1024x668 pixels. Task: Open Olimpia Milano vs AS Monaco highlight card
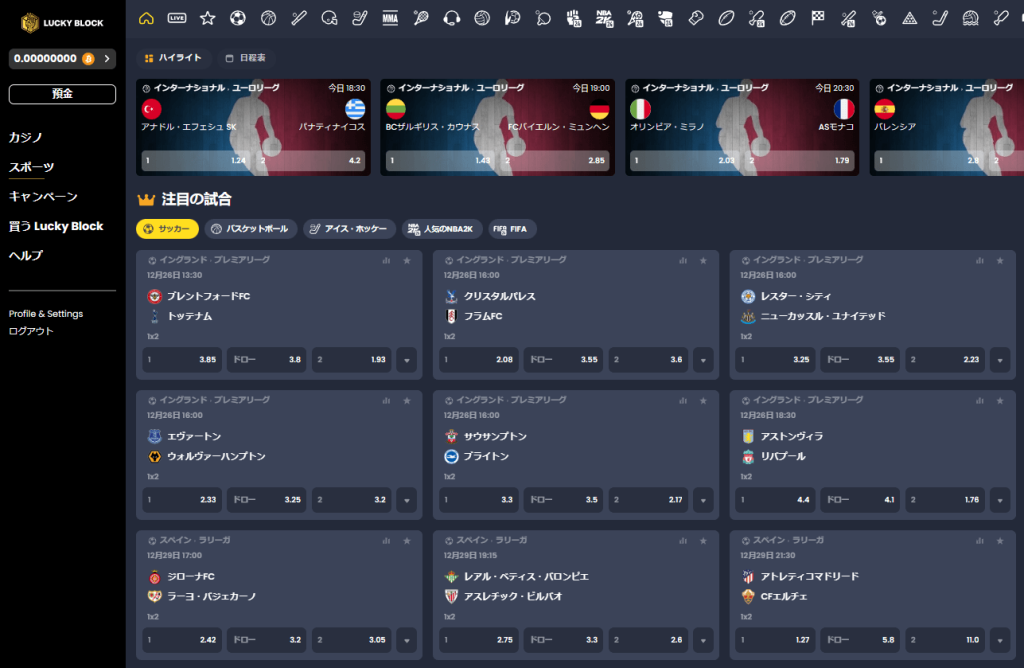coord(742,127)
